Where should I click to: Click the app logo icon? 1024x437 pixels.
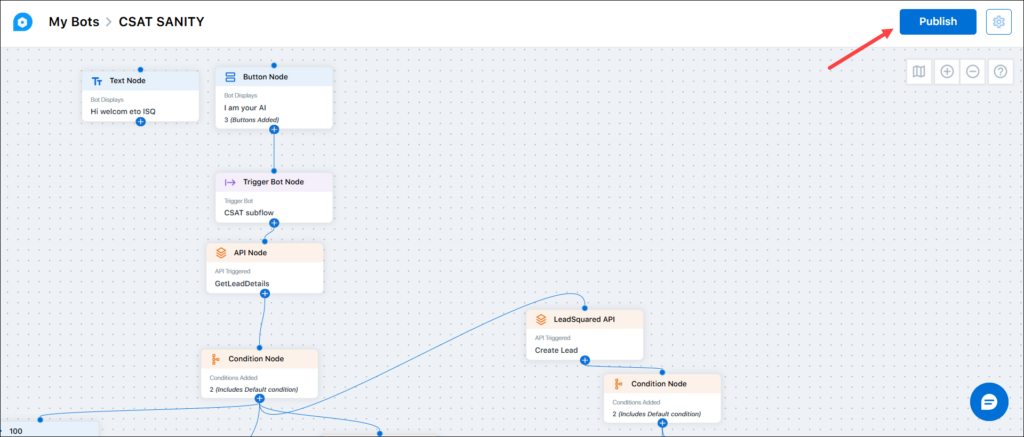pyautogui.click(x=23, y=22)
